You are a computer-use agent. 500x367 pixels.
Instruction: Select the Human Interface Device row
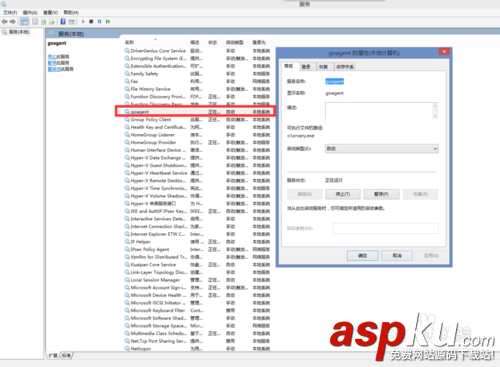click(197, 150)
